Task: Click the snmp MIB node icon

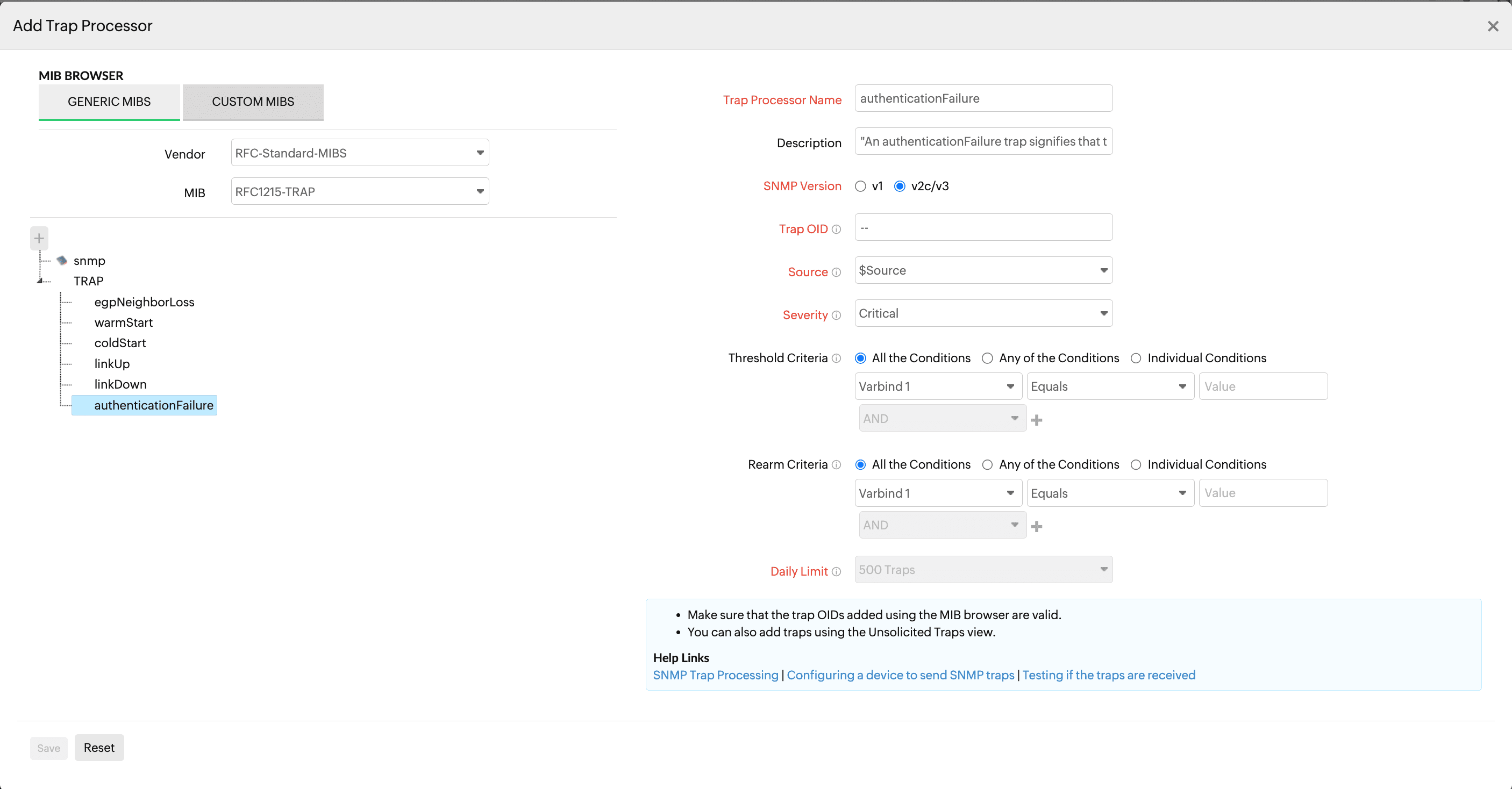Action: click(62, 261)
